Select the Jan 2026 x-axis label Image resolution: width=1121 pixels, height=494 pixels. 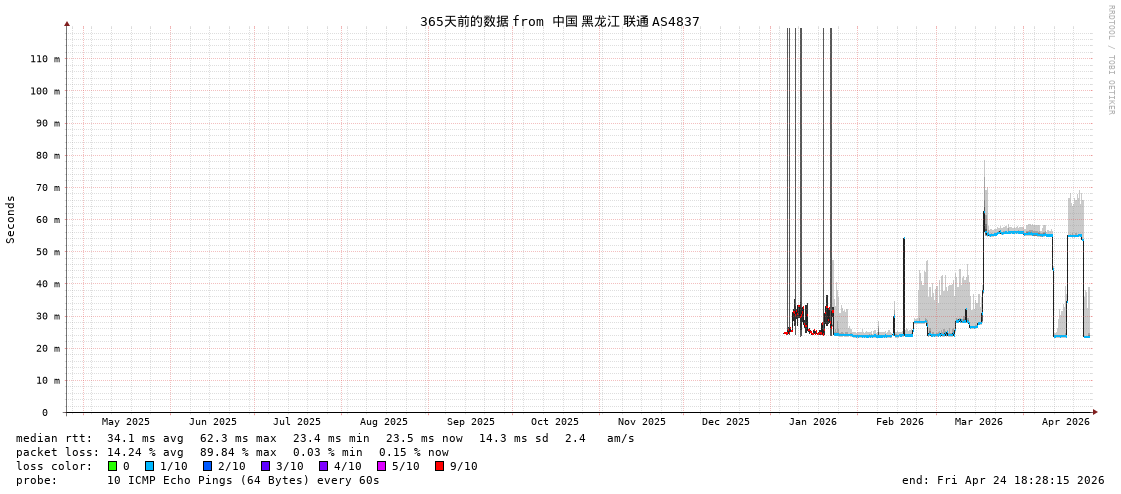(x=812, y=422)
